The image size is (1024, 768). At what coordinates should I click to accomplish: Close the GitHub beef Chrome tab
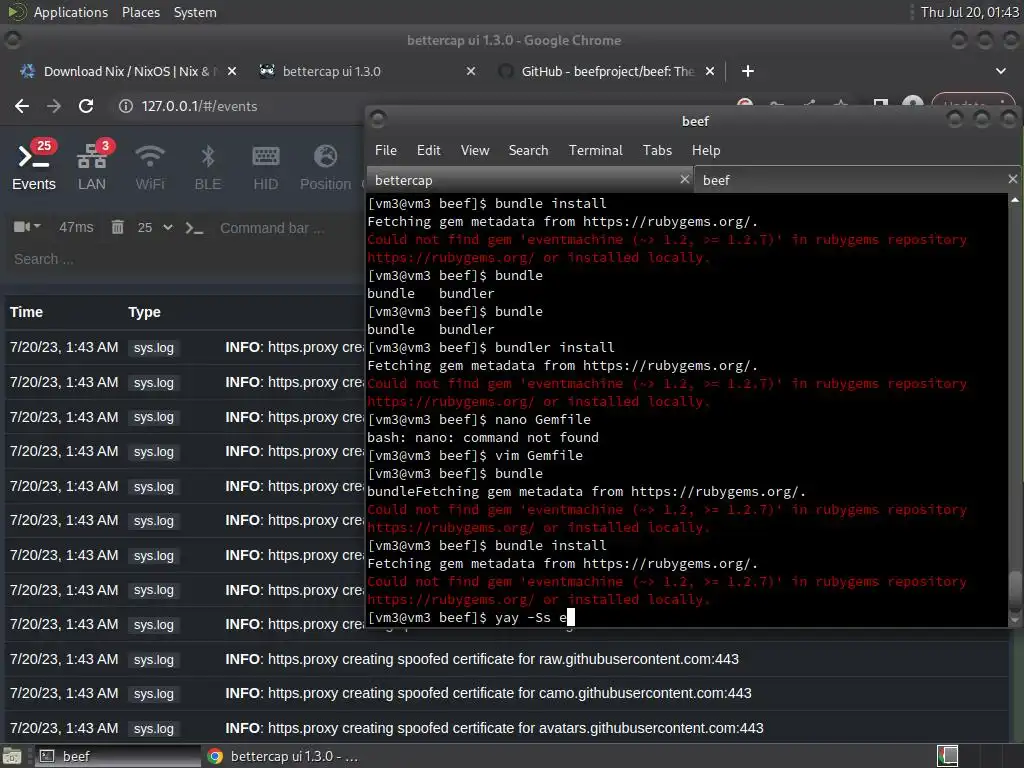point(710,71)
